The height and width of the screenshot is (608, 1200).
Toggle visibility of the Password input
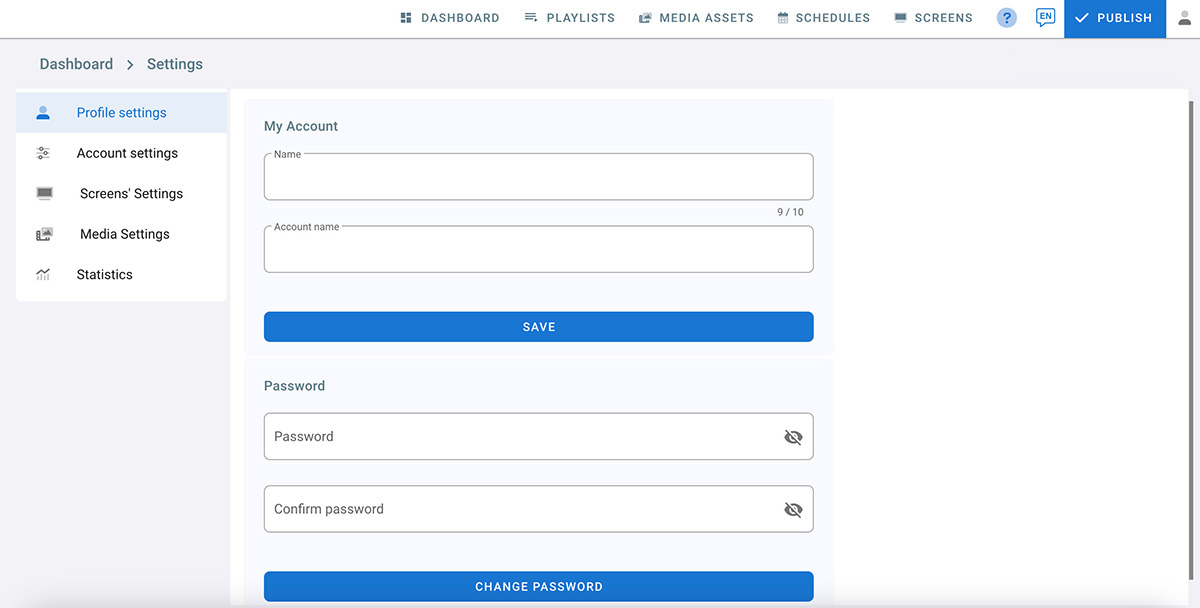point(793,436)
